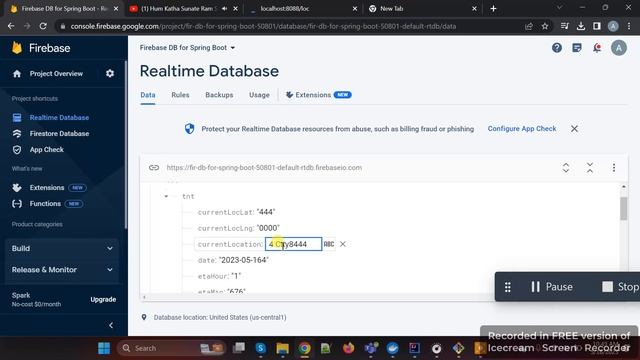
Task: Go back in browser
Action: pos(11,26)
